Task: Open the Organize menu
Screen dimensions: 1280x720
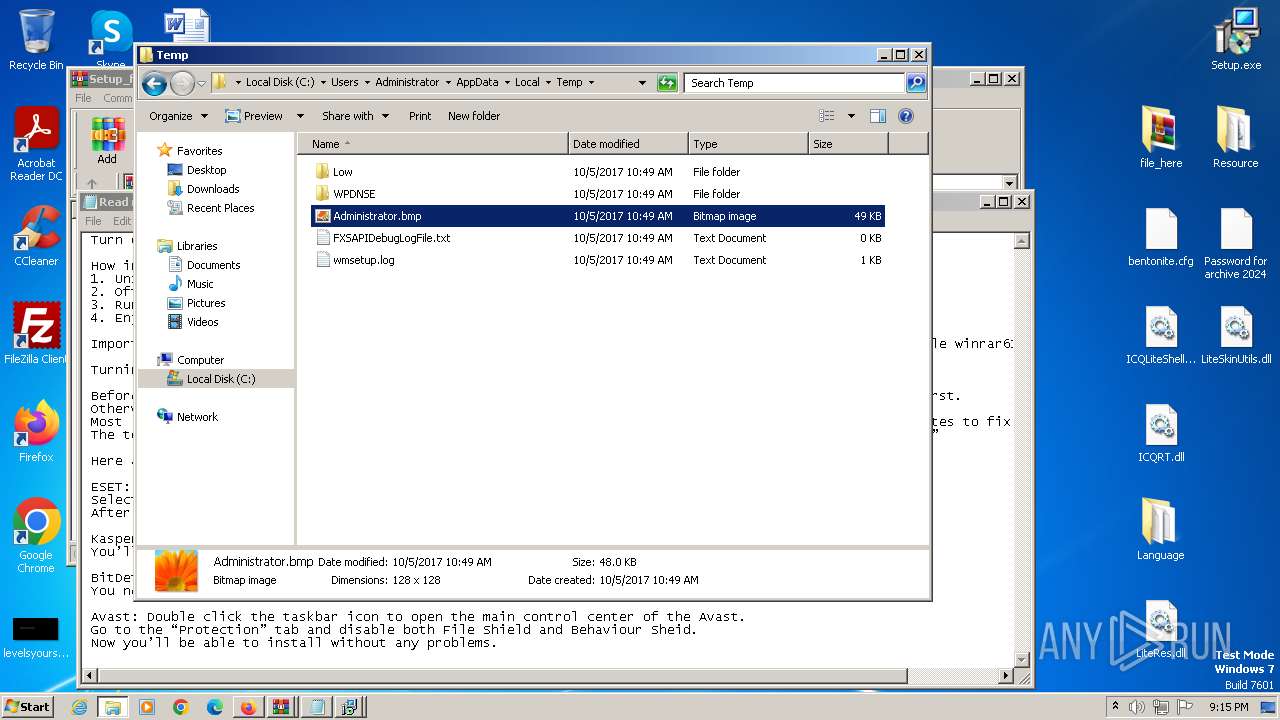Action: [x=178, y=116]
